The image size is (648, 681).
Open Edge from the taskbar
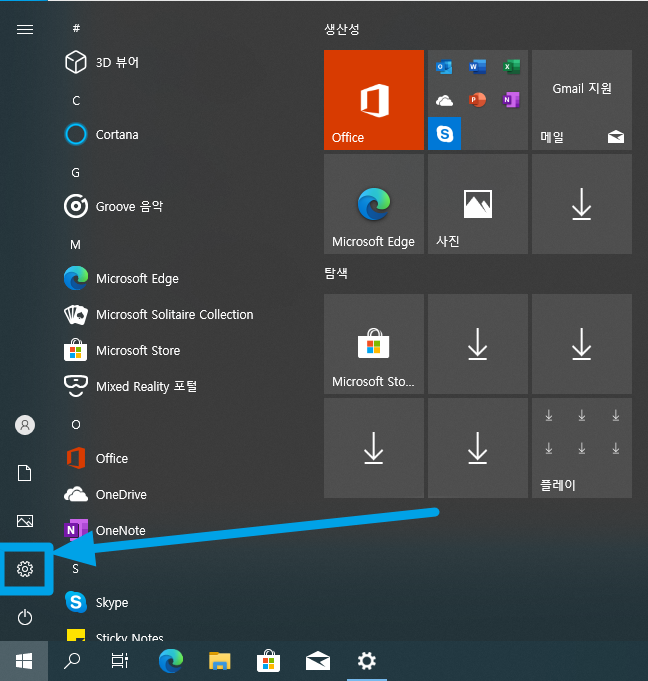(x=171, y=661)
